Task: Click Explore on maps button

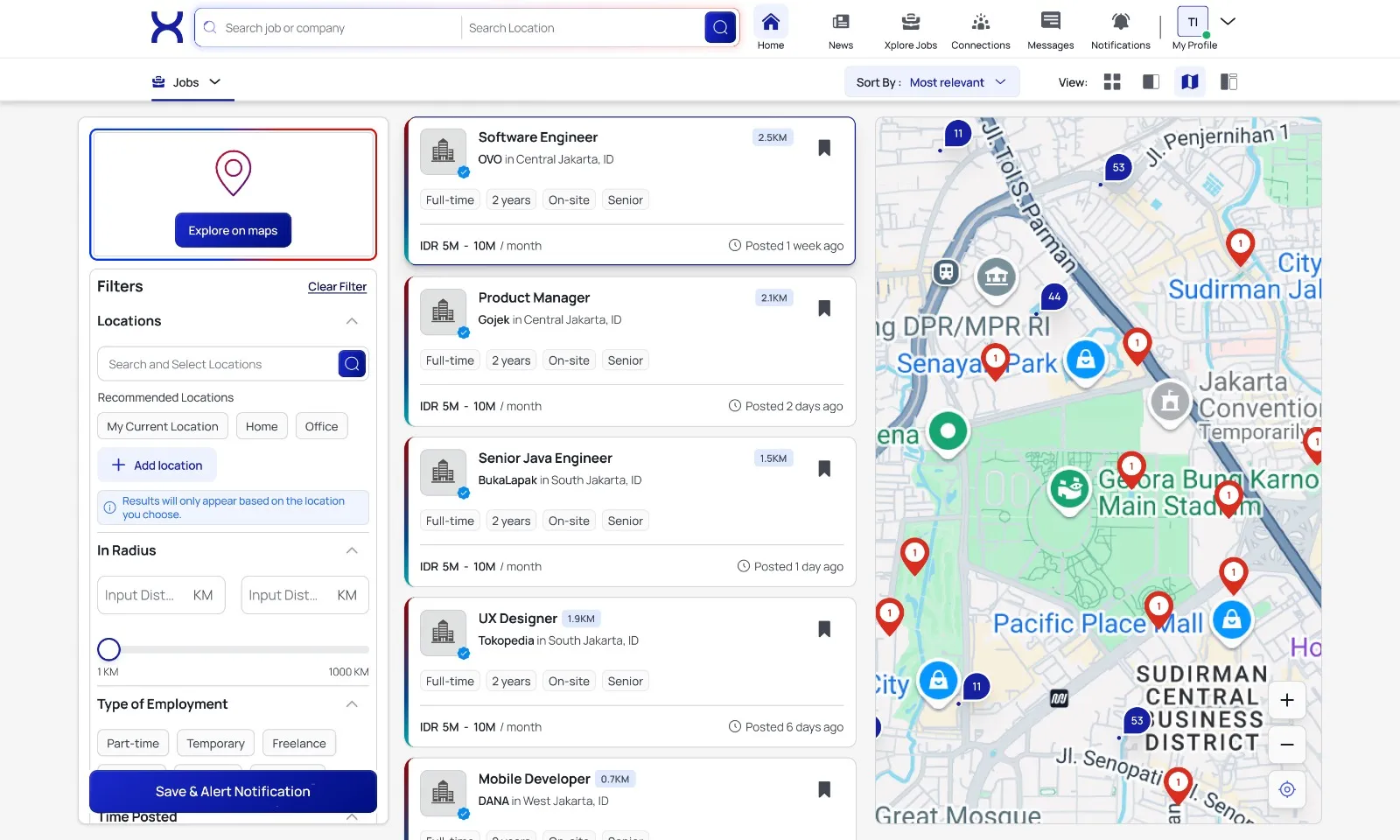Action: click(x=233, y=230)
